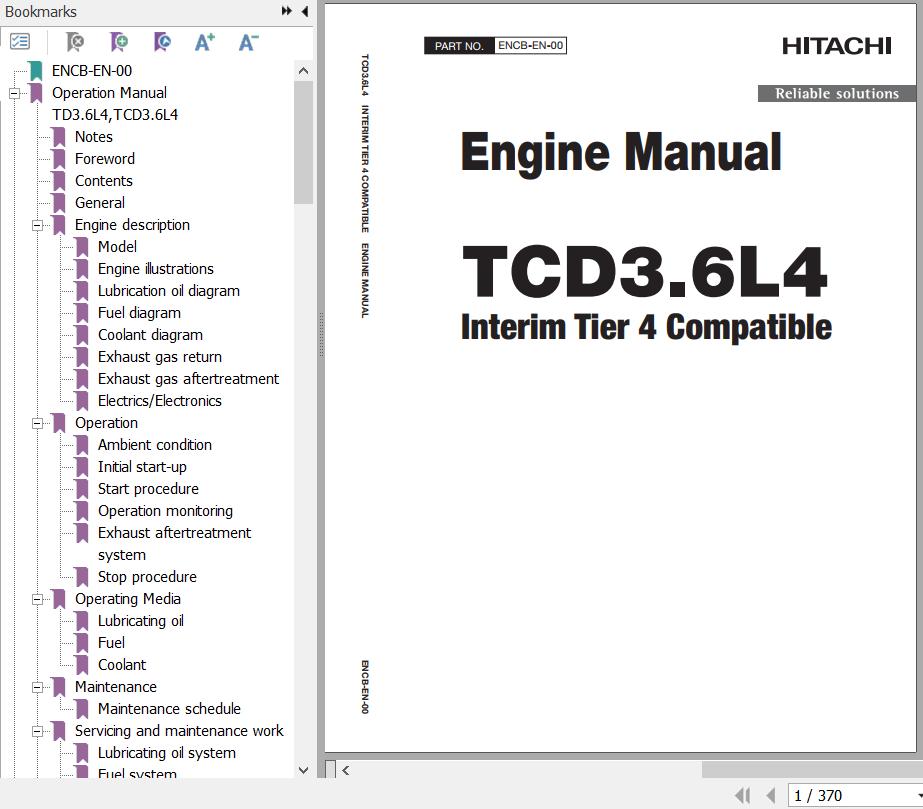Open the Contents bookmark
Screen dimensions: 923x809
click(x=104, y=181)
